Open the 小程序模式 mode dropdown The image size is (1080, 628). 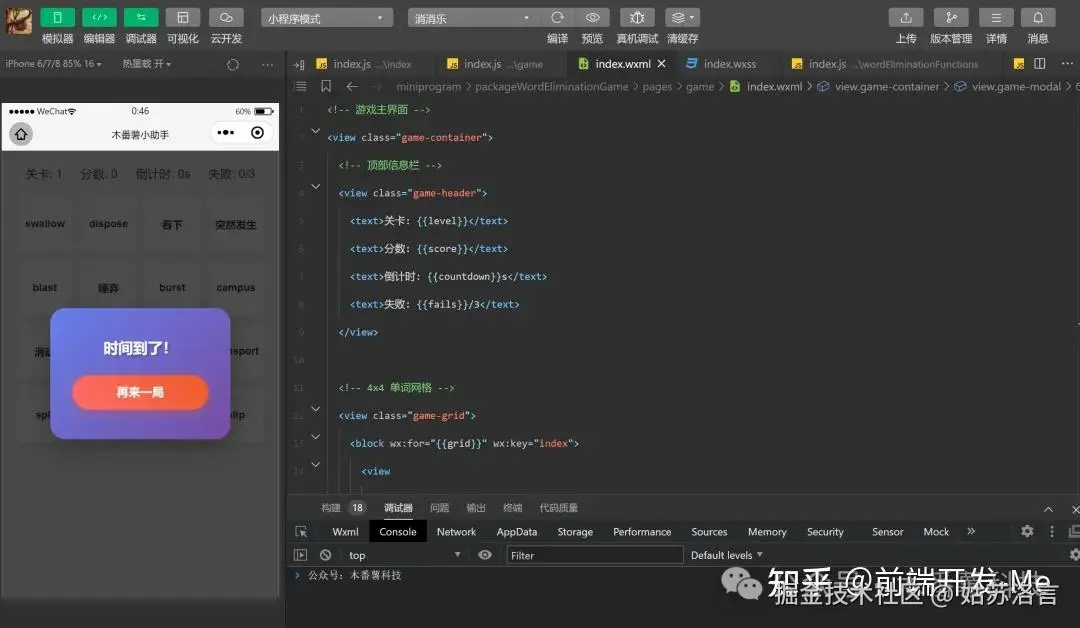click(x=326, y=18)
